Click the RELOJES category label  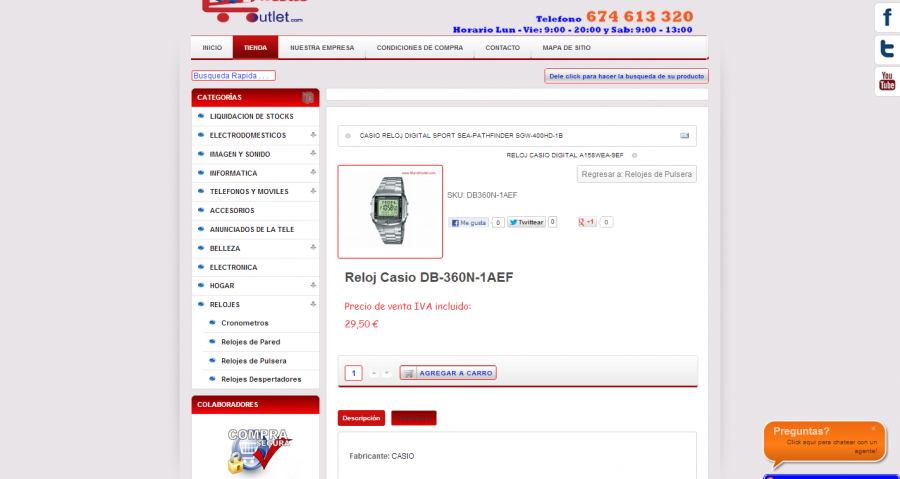[x=225, y=305]
